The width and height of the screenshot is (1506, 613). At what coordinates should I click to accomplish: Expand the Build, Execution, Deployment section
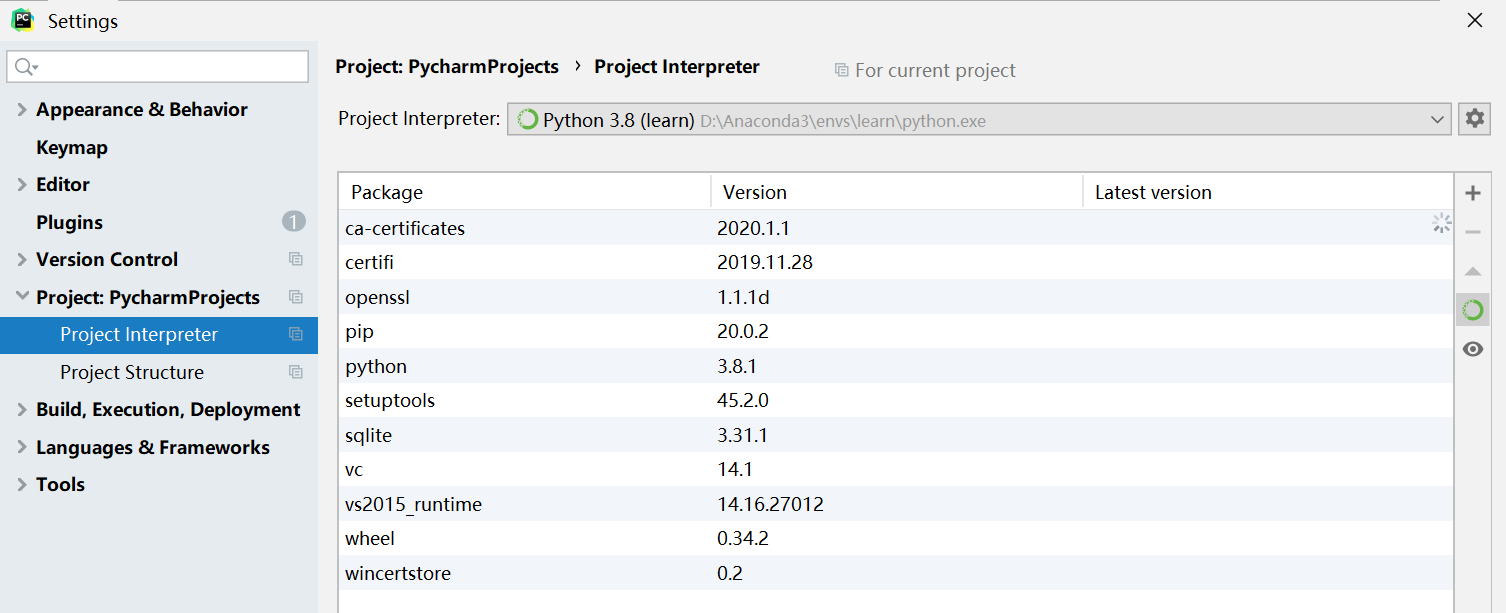(x=22, y=410)
